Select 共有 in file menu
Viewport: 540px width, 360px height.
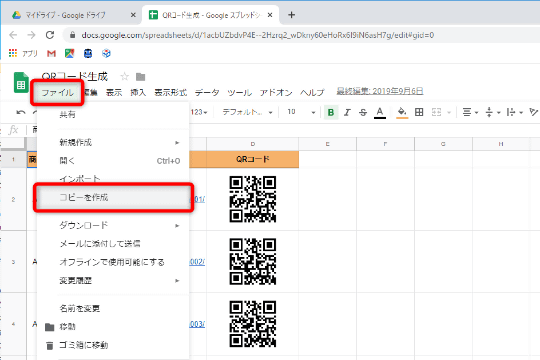click(113, 115)
